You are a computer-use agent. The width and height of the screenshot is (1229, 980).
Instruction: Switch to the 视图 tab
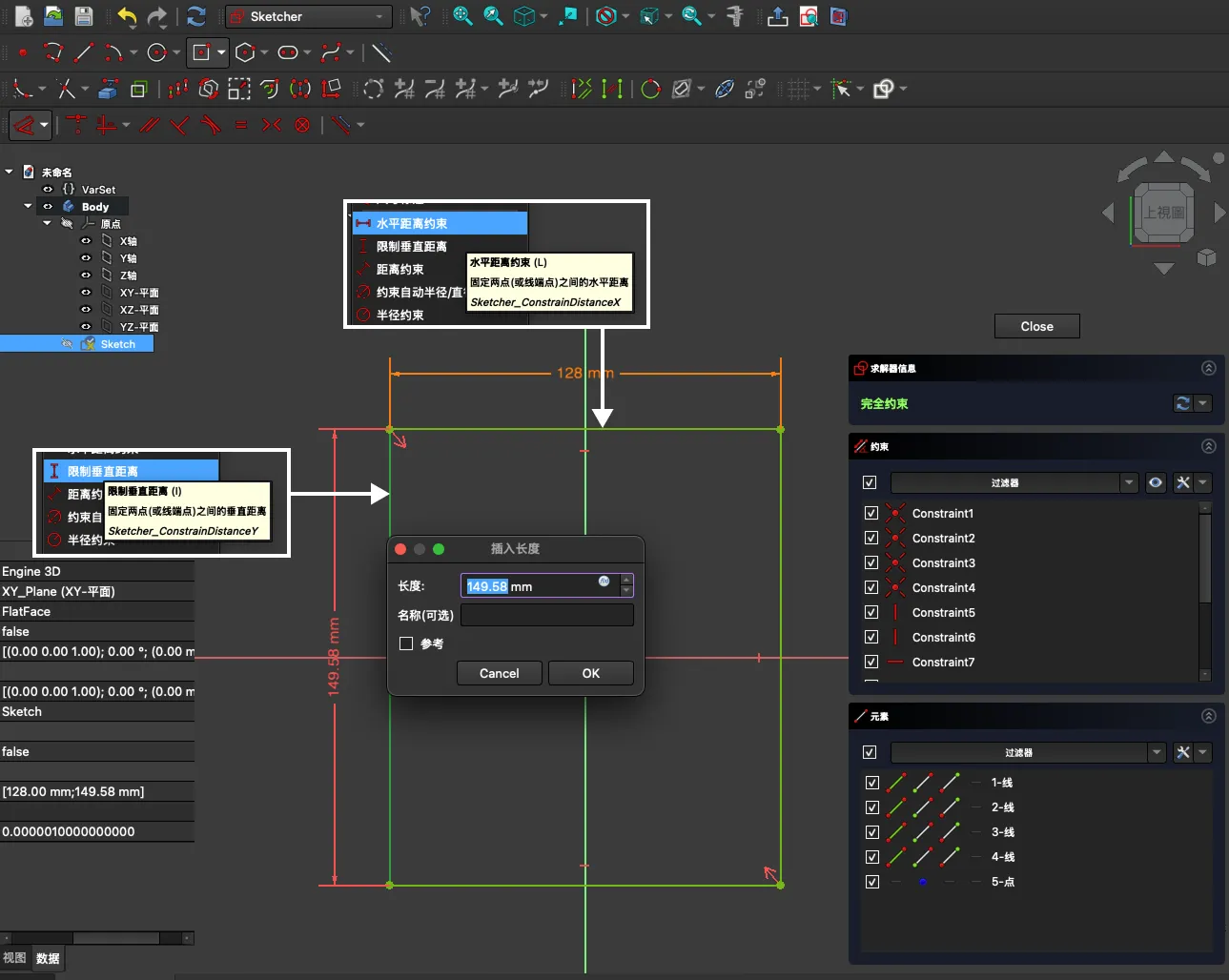[14, 958]
